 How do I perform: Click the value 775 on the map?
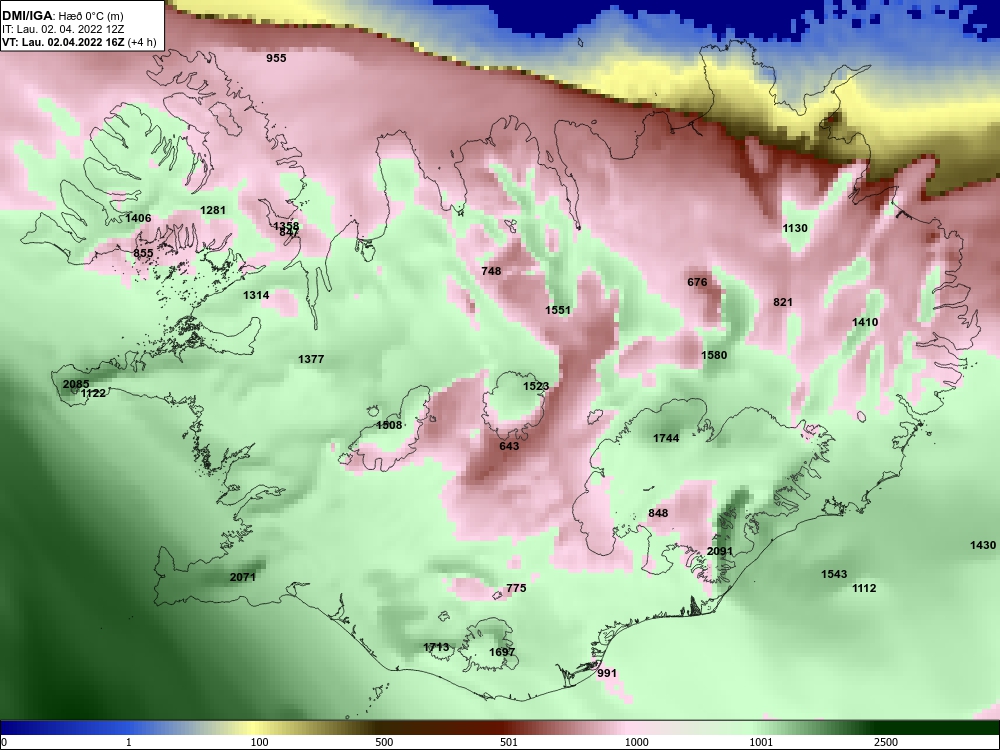coord(516,588)
